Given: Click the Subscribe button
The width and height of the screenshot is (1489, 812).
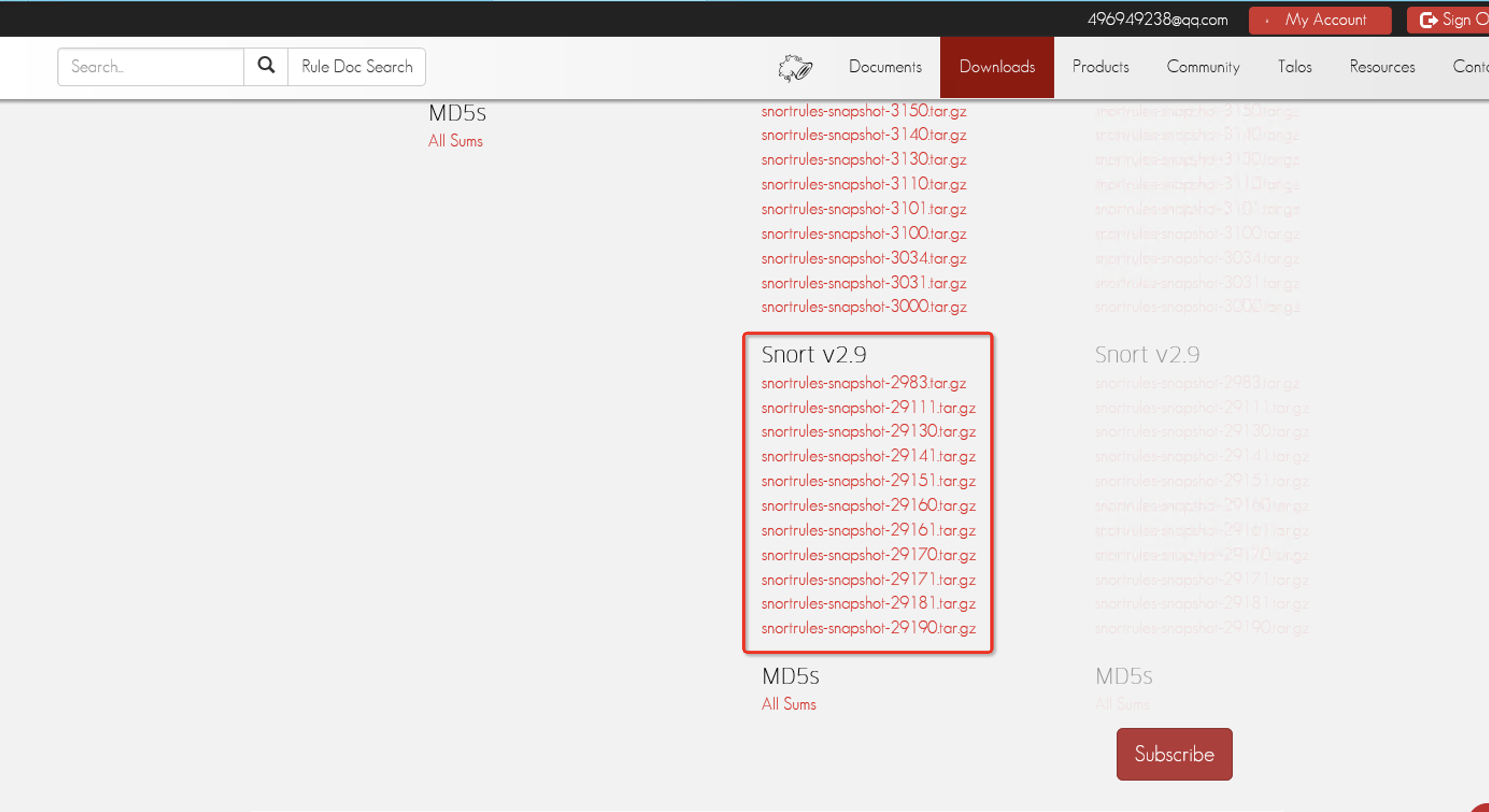Looking at the screenshot, I should [x=1174, y=753].
